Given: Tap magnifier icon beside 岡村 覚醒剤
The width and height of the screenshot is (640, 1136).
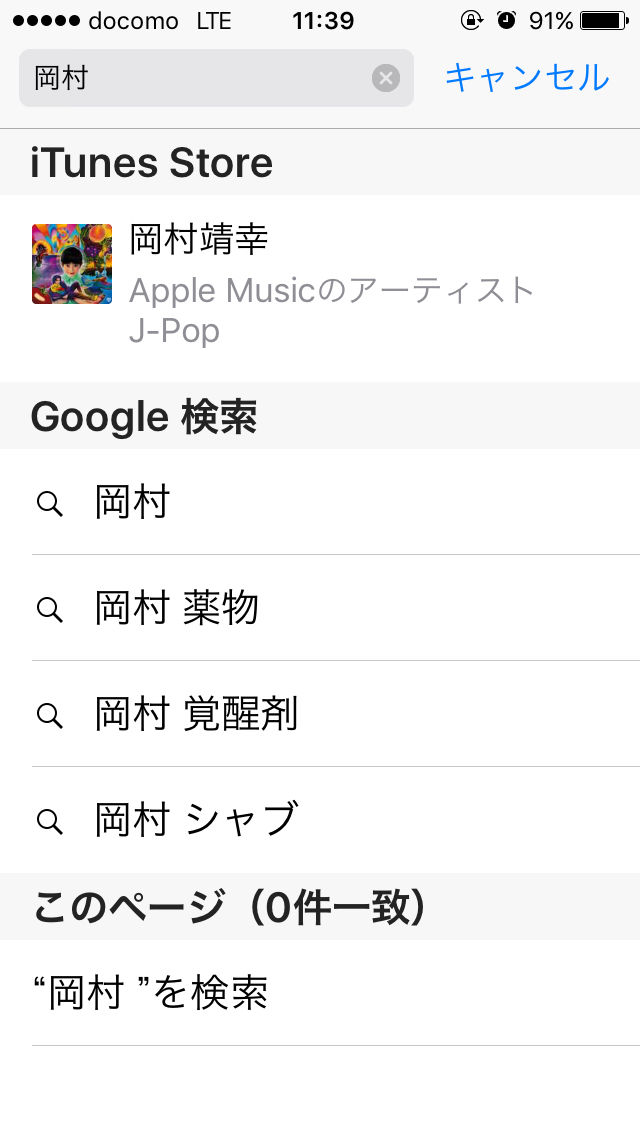Looking at the screenshot, I should (49, 715).
